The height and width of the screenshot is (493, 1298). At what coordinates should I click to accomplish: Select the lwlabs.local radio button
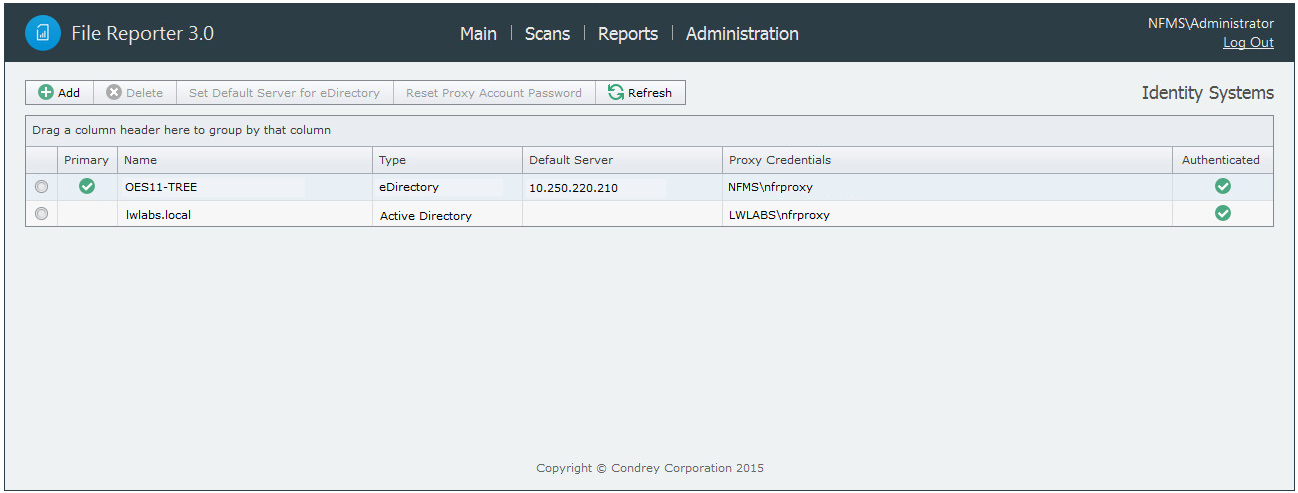click(x=41, y=214)
